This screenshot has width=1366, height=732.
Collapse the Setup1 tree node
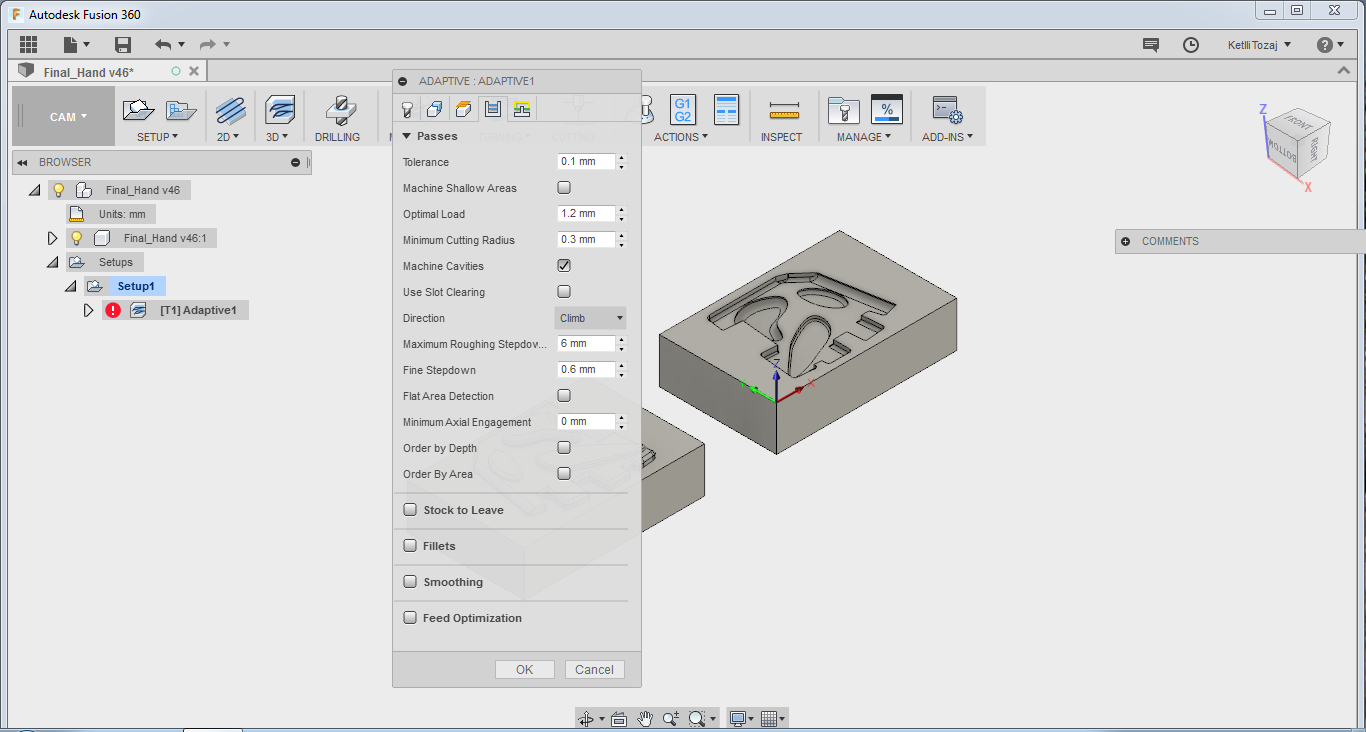(71, 286)
